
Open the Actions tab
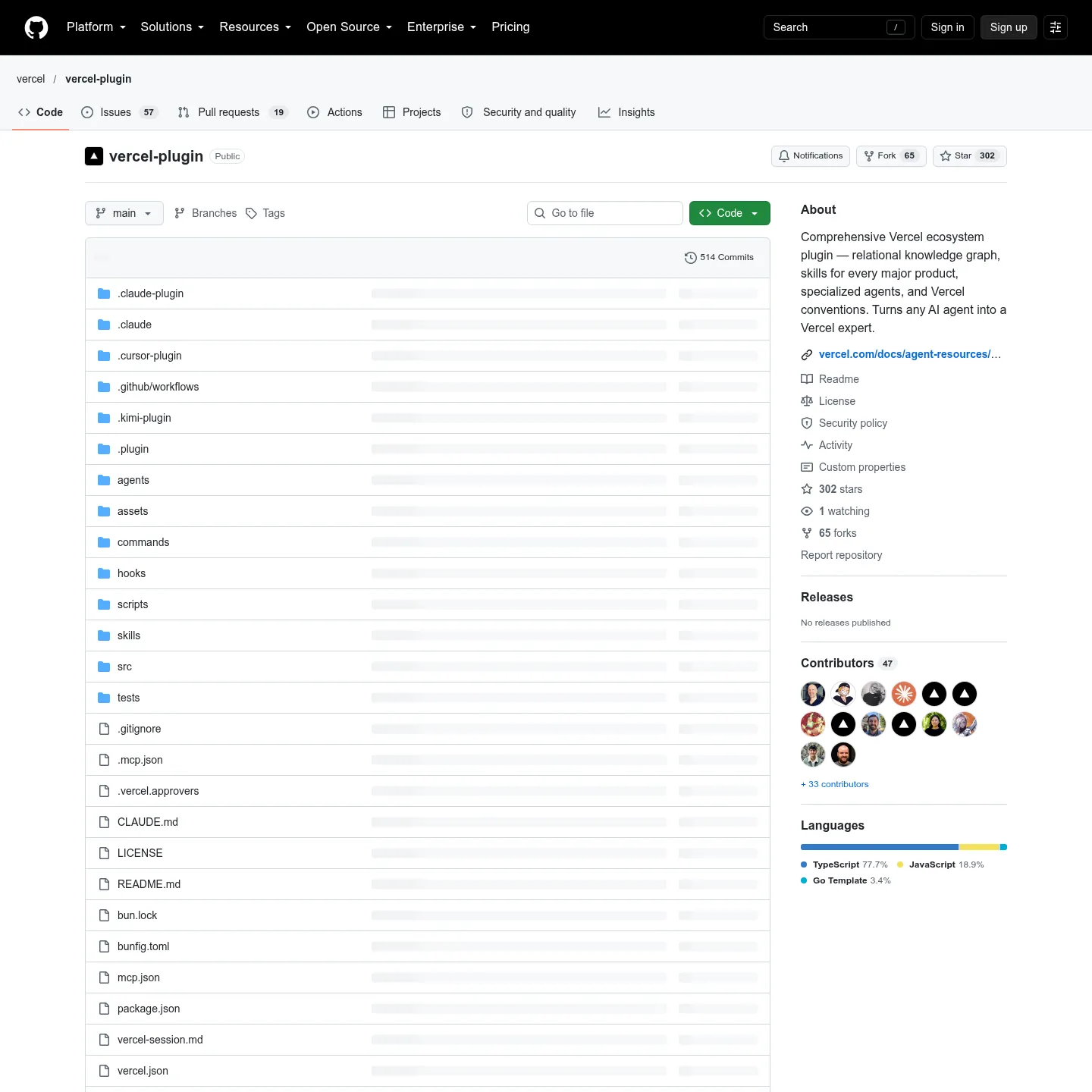[x=334, y=112]
